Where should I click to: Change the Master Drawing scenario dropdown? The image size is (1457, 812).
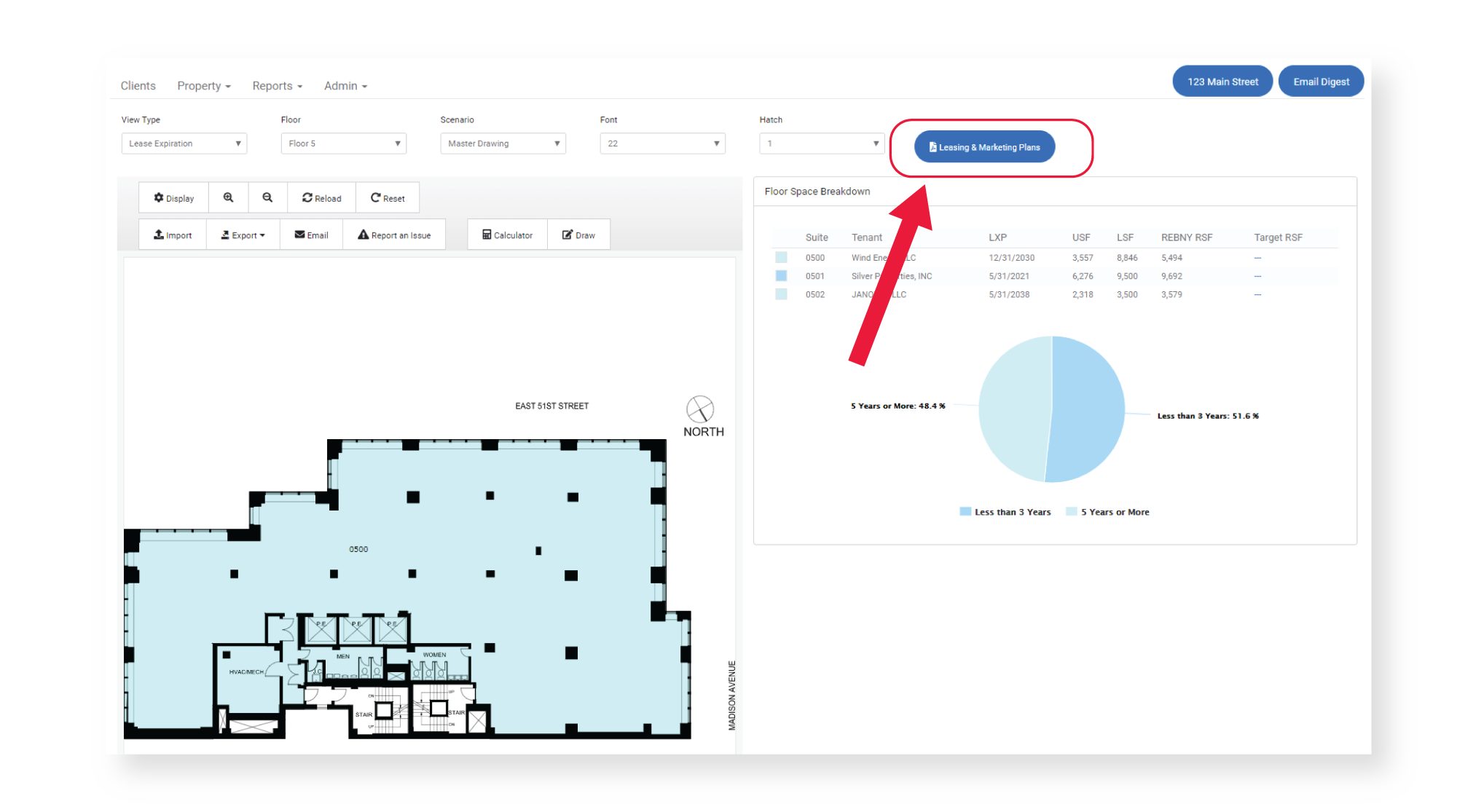point(503,143)
